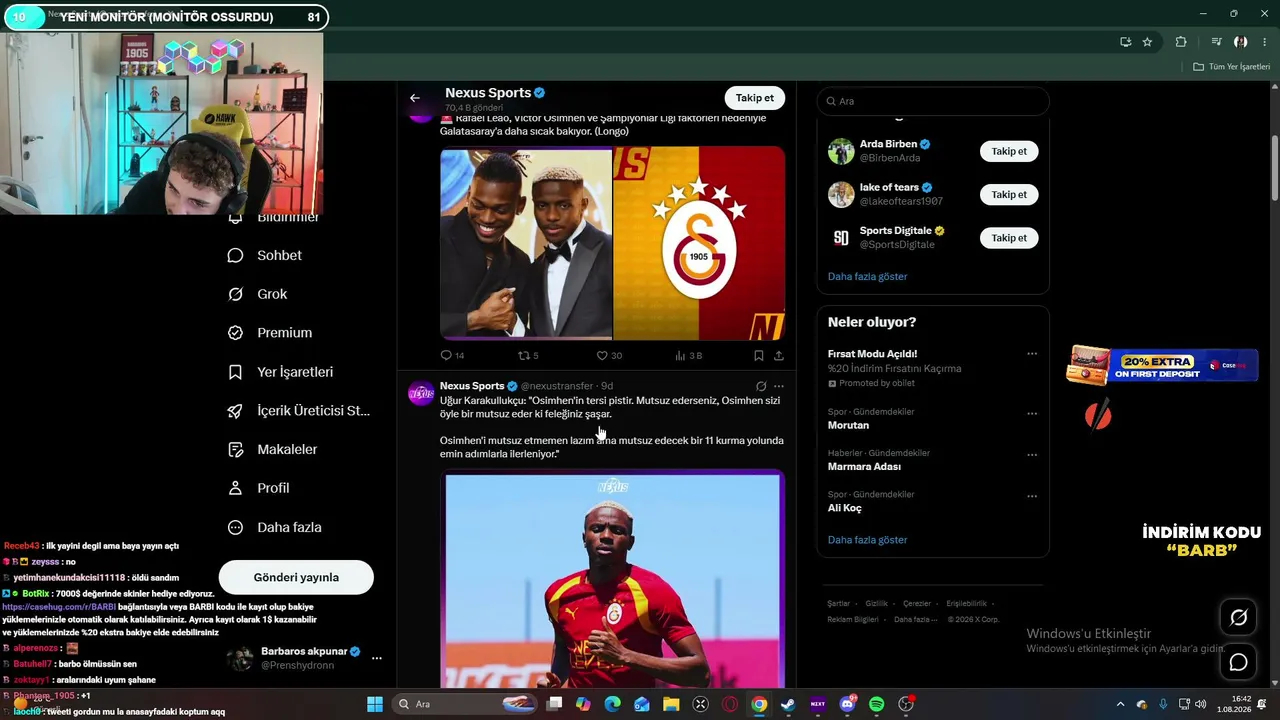Image resolution: width=1280 pixels, height=720 pixels.
Task: Reply to the Rafael Leão post
Action: tap(452, 355)
